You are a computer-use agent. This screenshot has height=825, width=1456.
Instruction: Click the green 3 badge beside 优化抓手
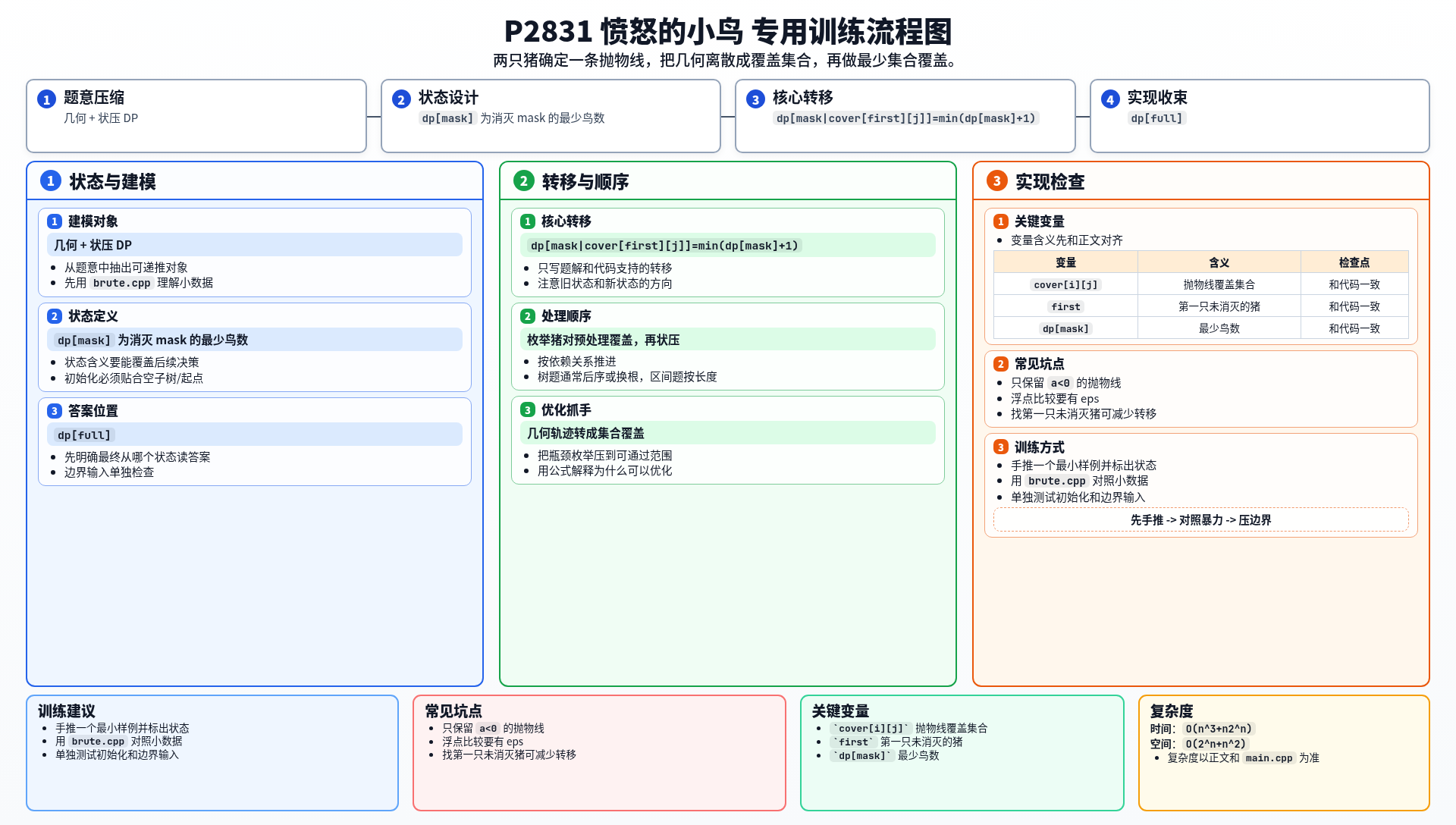[528, 410]
